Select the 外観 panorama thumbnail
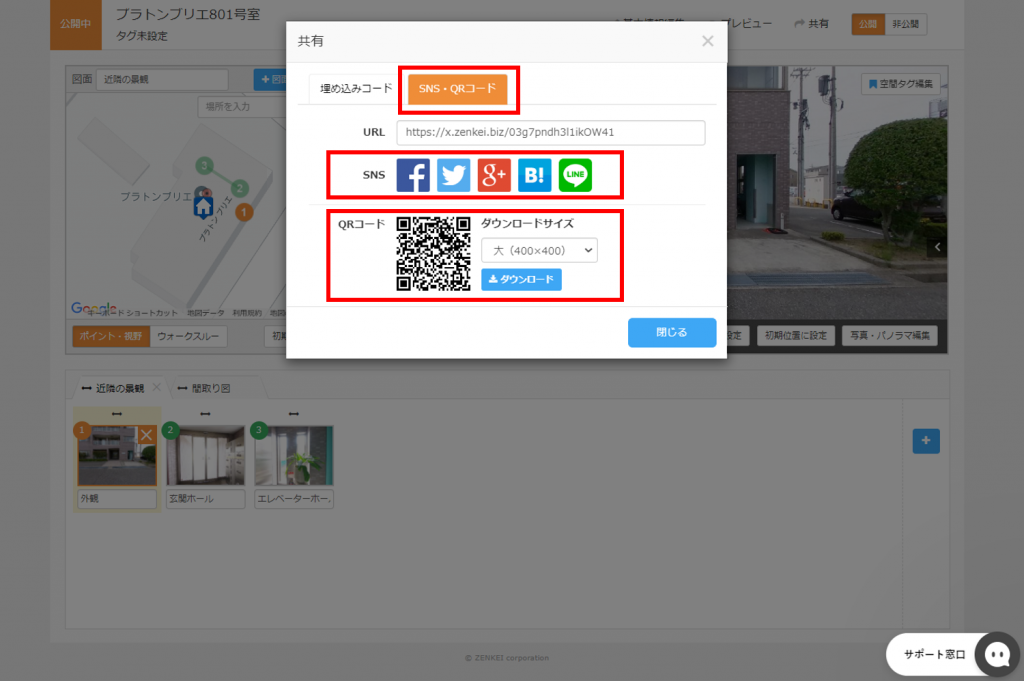 pos(117,456)
